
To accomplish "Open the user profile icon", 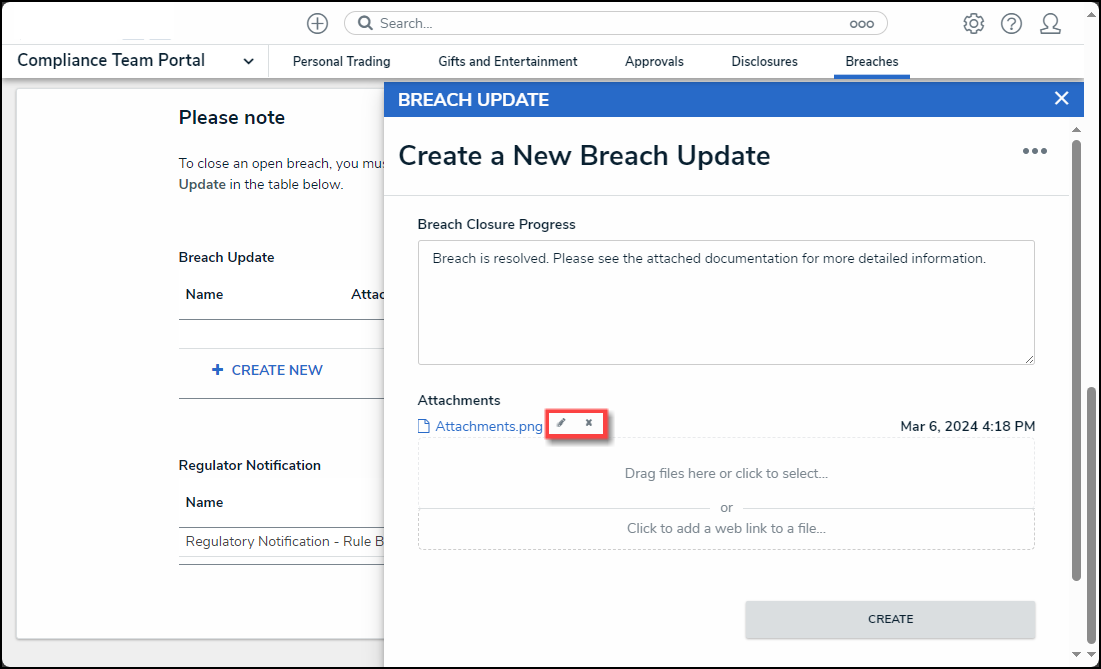I will point(1050,24).
